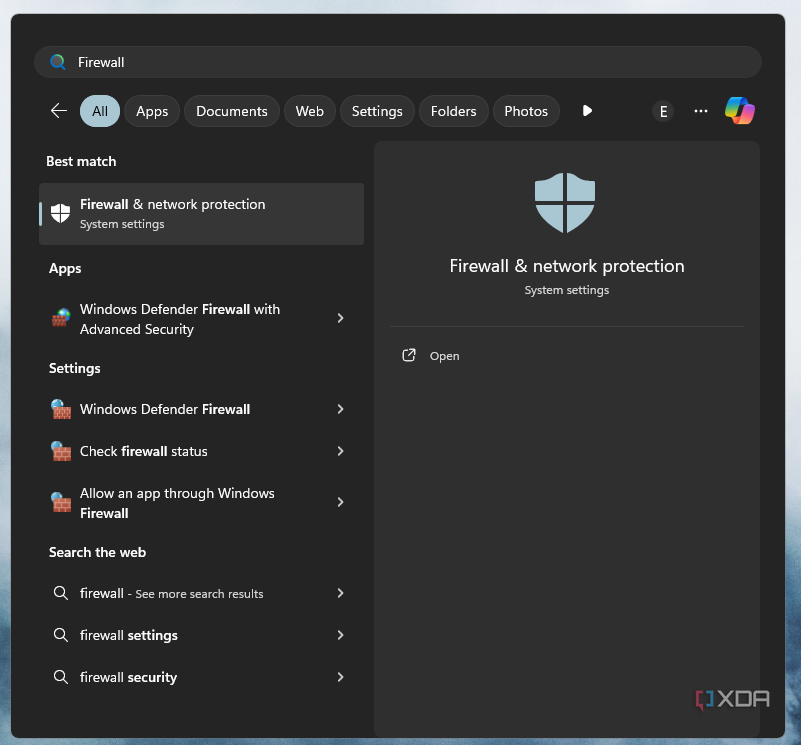Image resolution: width=801 pixels, height=745 pixels.
Task: Click the Open external-link icon in preview pane
Action: tap(409, 355)
